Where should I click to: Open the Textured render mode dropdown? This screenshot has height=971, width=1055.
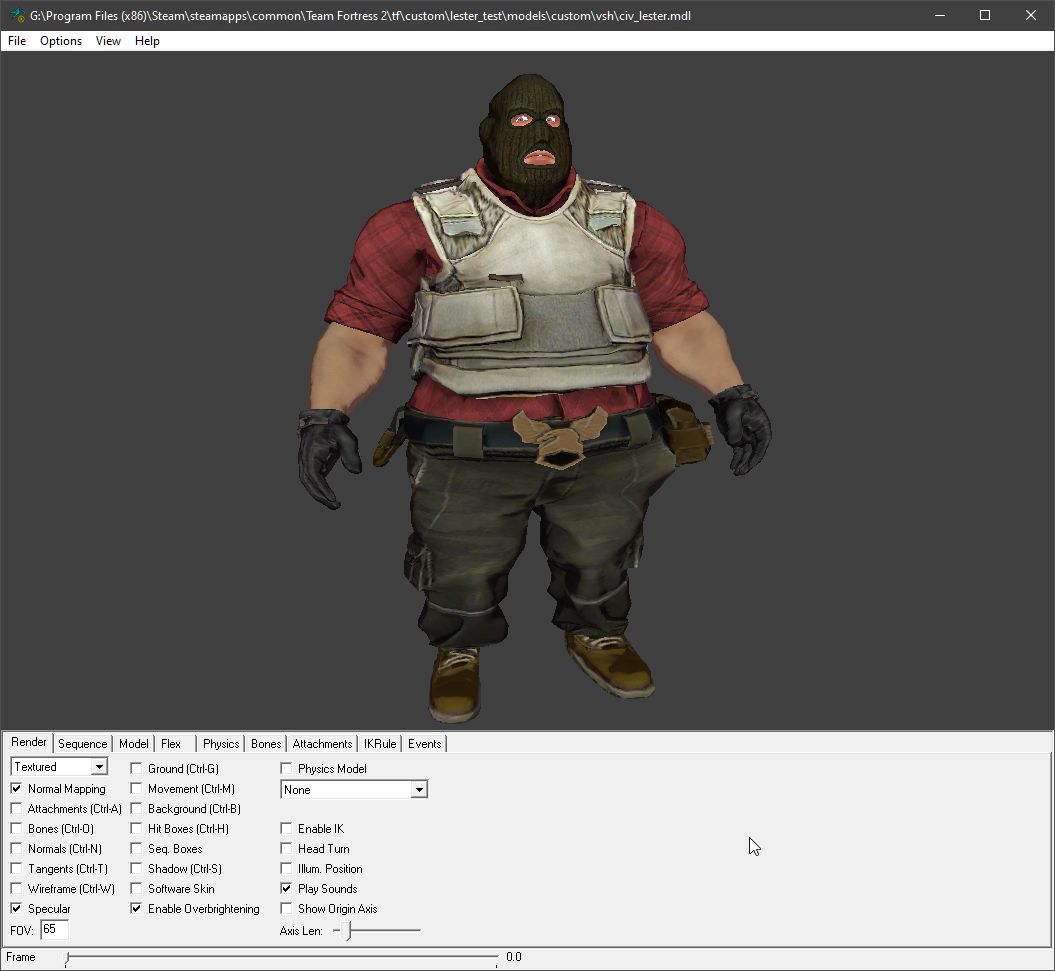(x=59, y=767)
